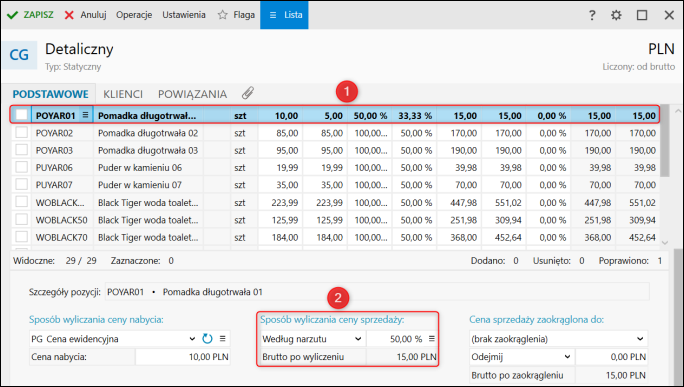Click the Anuluj cancel button
684x387 pixels.
(x=86, y=15)
